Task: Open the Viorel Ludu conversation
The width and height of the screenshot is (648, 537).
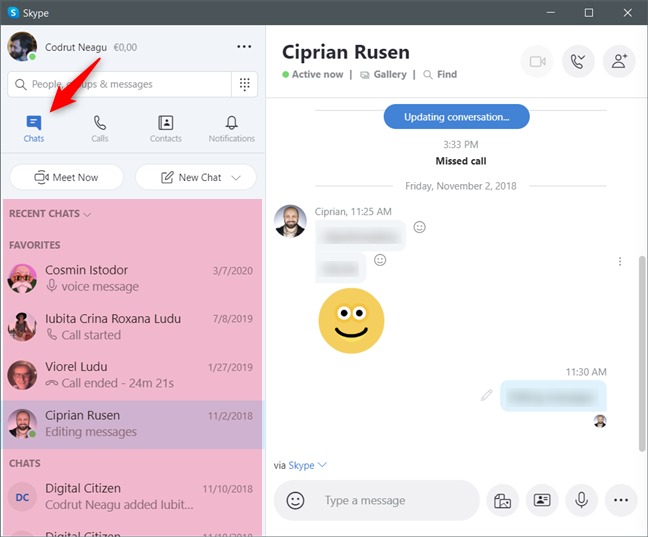Action: (132, 375)
